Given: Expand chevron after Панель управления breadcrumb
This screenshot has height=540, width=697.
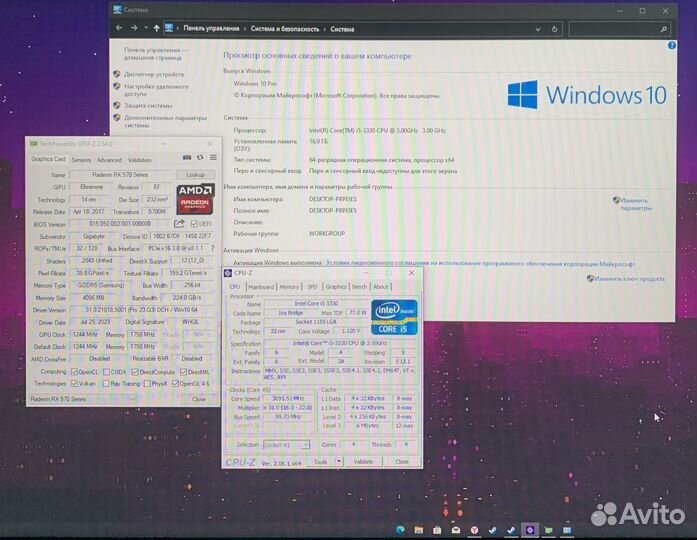Looking at the screenshot, I should coord(244,29).
